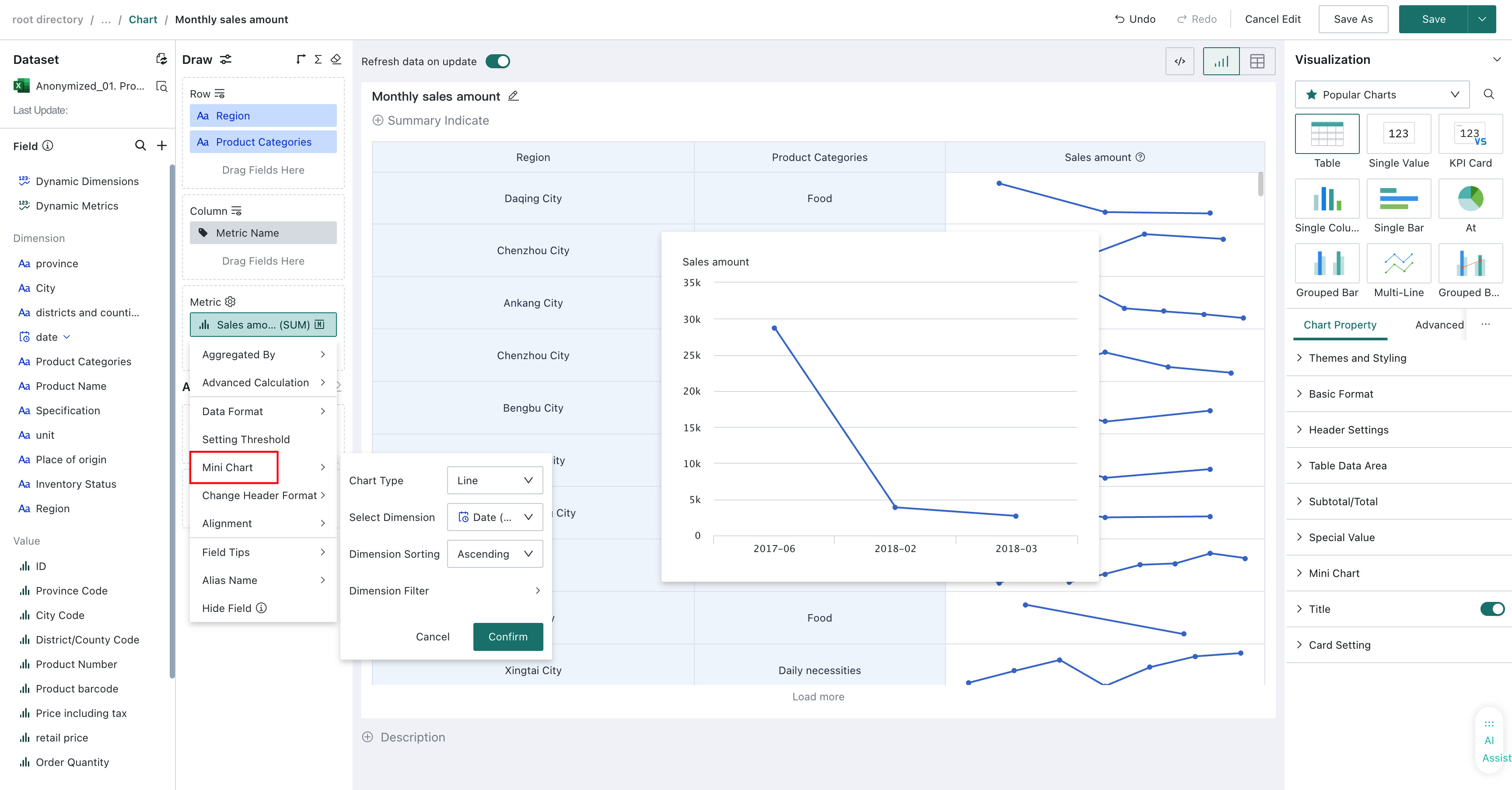This screenshot has height=790, width=1512.
Task: Open the Chart Type Line dropdown
Action: 495,480
